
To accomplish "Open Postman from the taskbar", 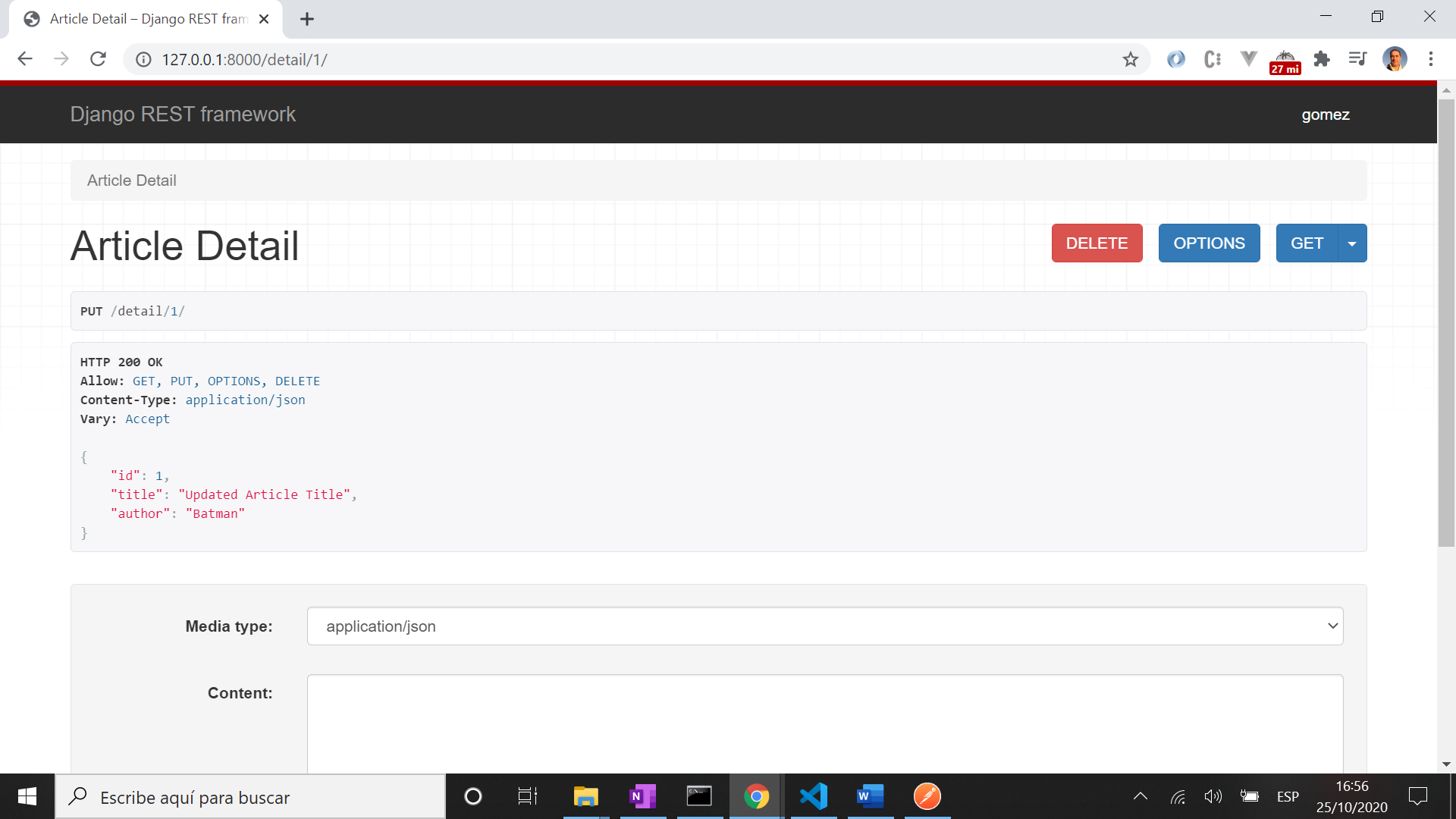I will click(927, 796).
